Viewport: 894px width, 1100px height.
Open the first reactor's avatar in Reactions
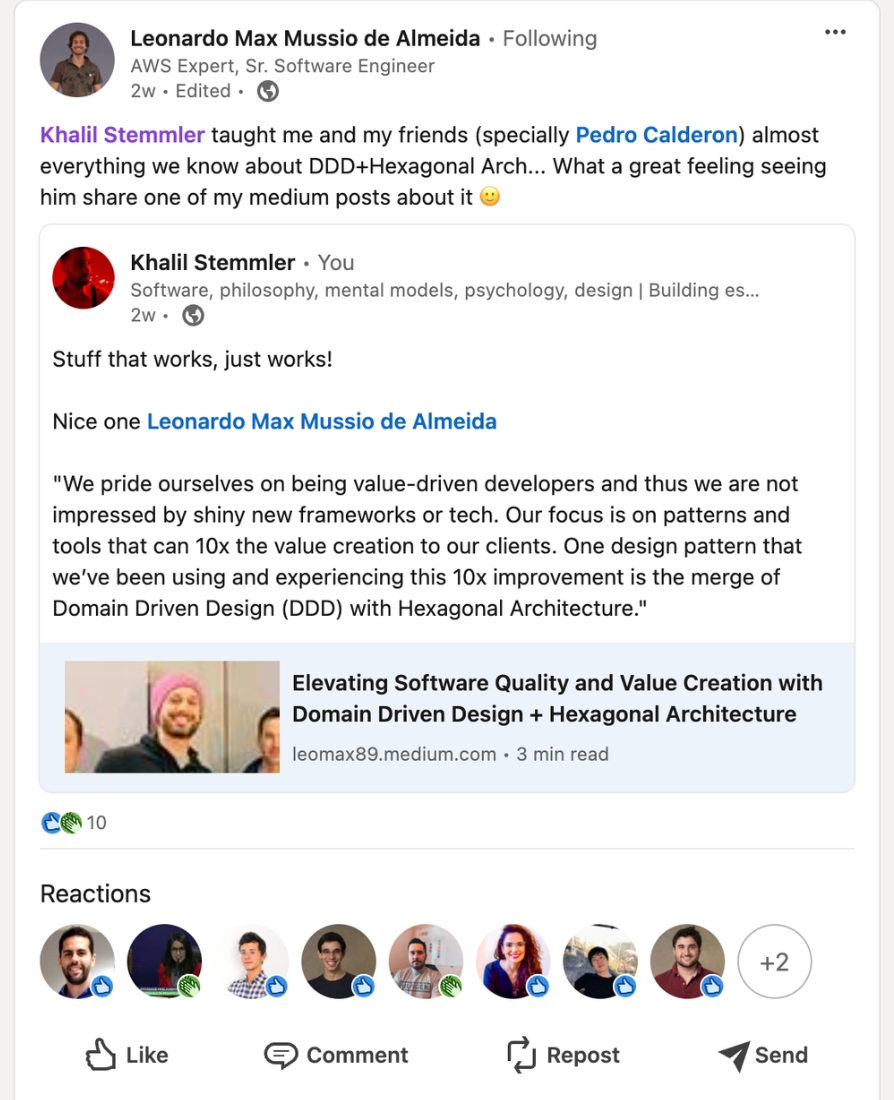click(x=77, y=961)
